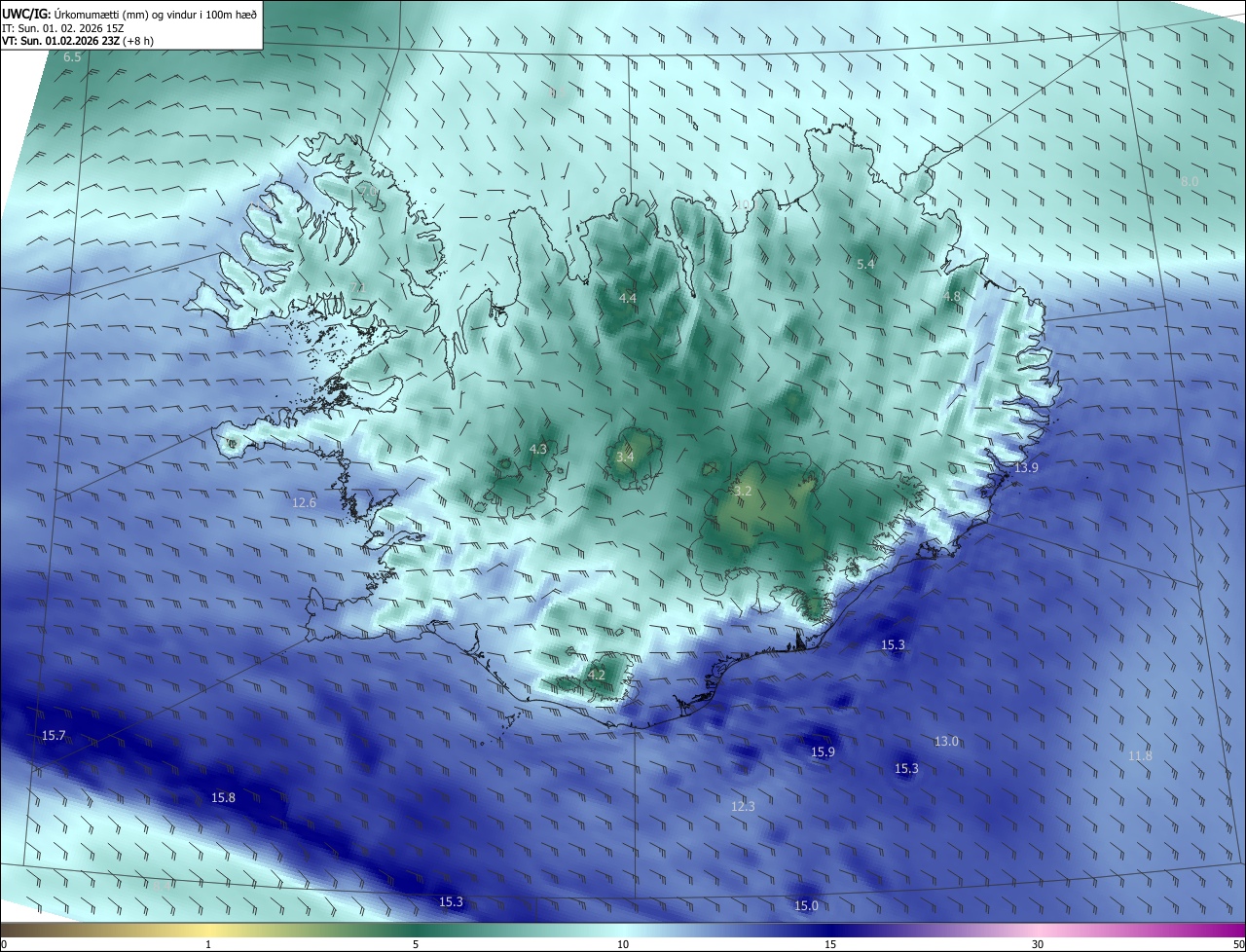This screenshot has width=1246, height=952.
Task: Click the 1 tick label on the scale
Action: tap(208, 944)
